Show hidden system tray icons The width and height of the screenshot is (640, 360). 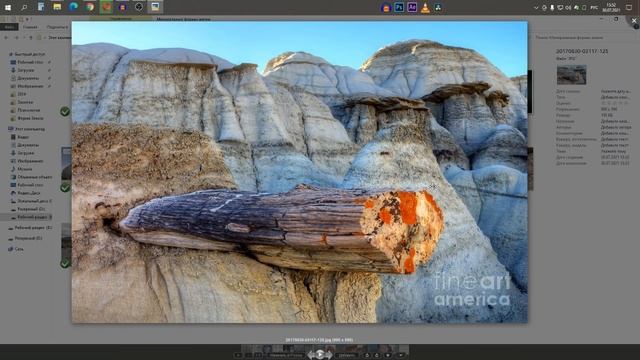click(x=536, y=7)
